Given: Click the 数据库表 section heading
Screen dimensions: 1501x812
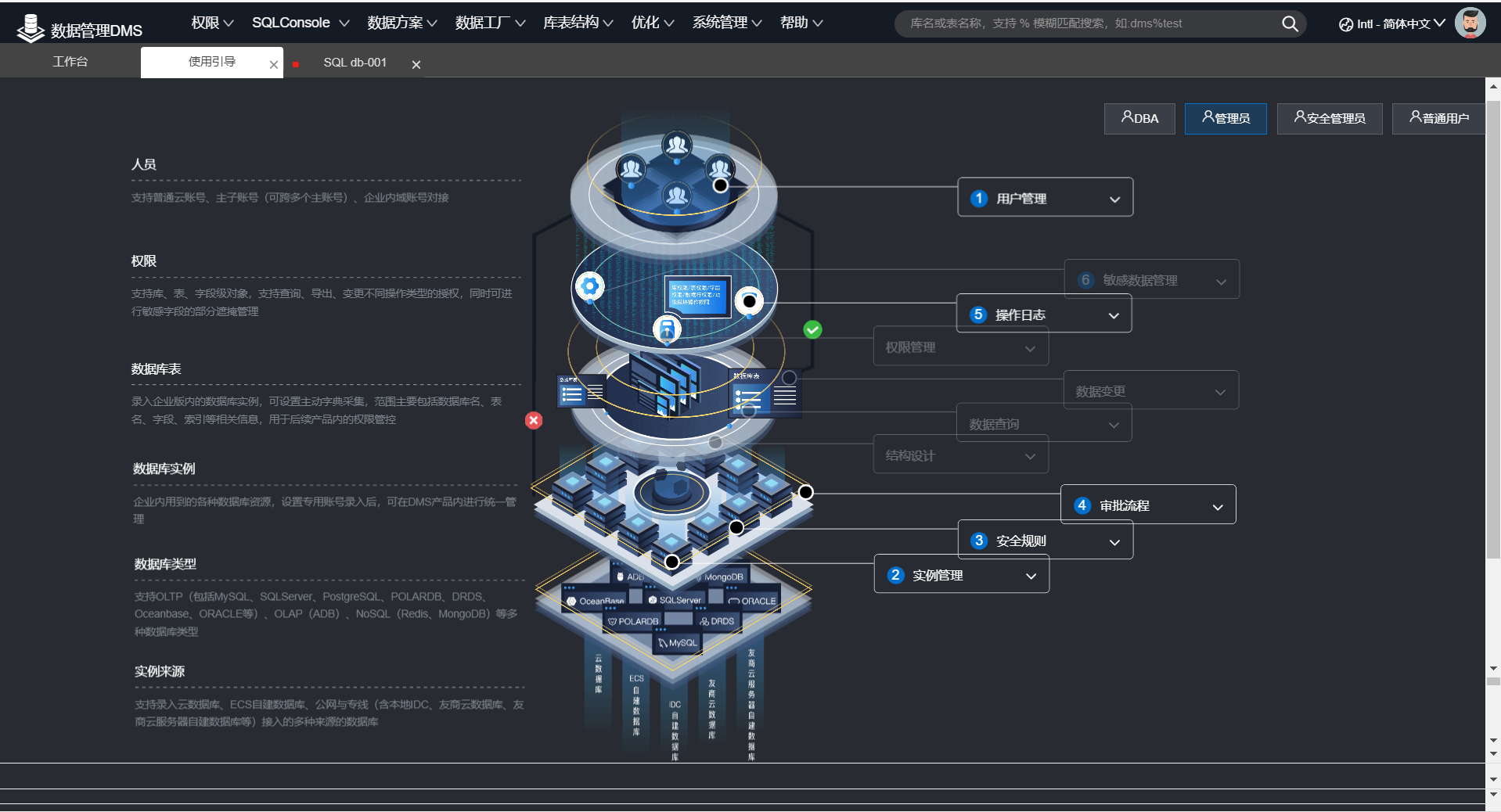Looking at the screenshot, I should 157,368.
